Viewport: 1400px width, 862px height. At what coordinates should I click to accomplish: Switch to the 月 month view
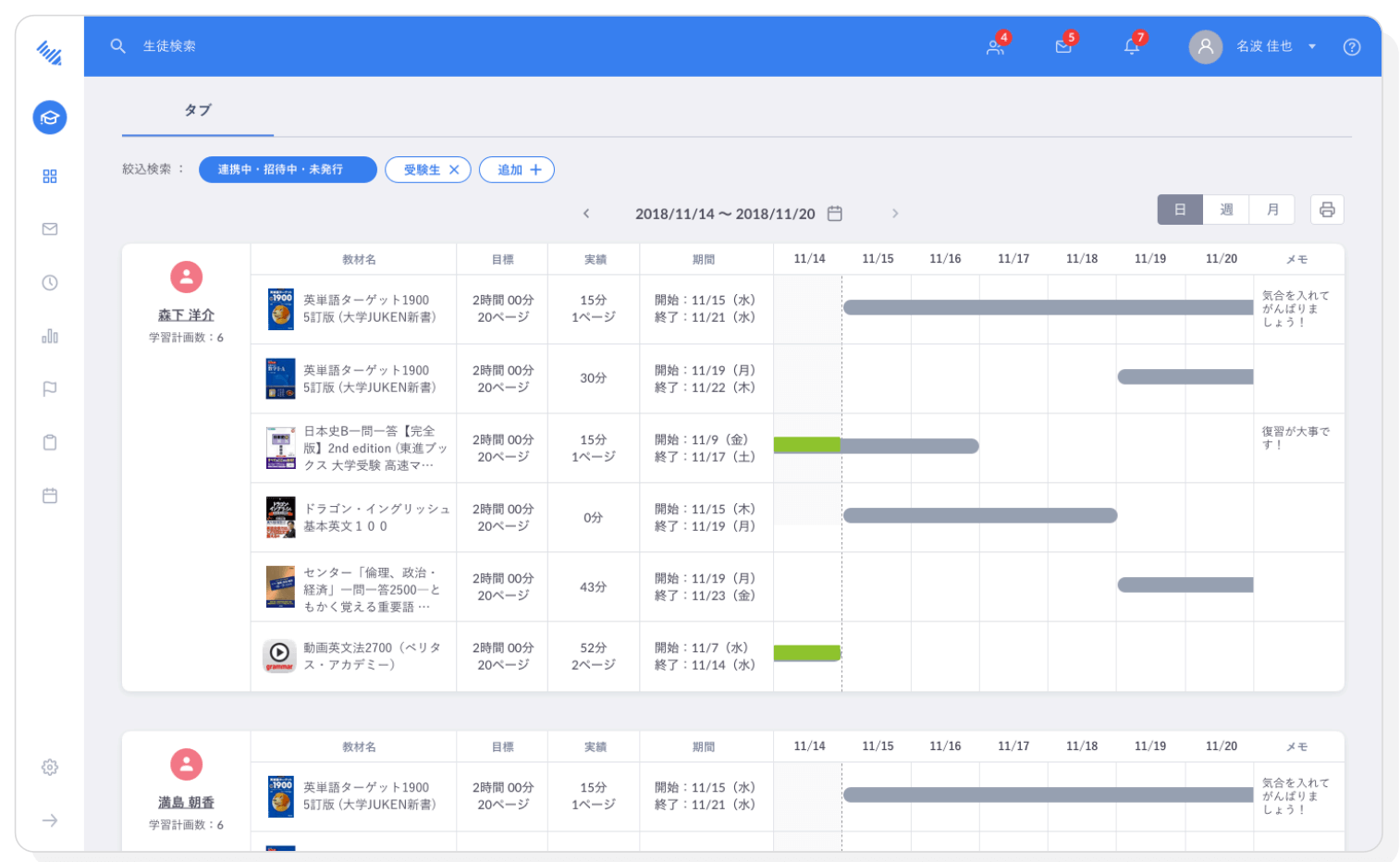1272,210
